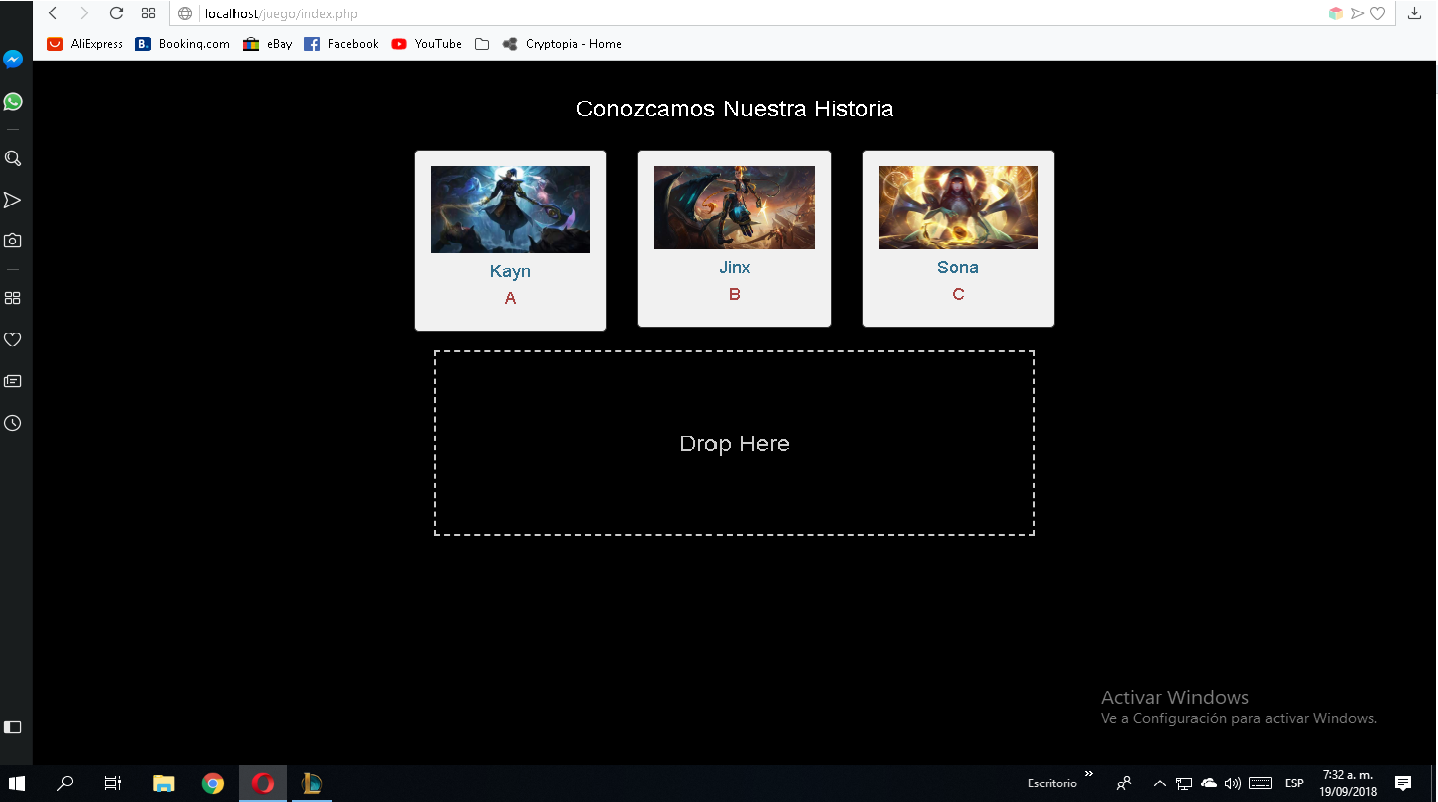Click the Kayn champion image
This screenshot has height=802, width=1438.
510,209
